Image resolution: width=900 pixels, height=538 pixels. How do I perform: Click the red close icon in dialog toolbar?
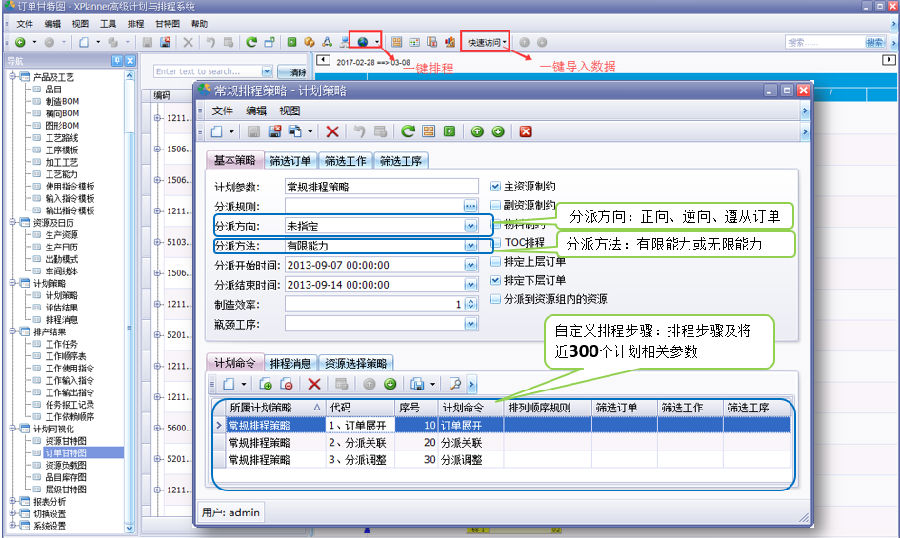(525, 131)
